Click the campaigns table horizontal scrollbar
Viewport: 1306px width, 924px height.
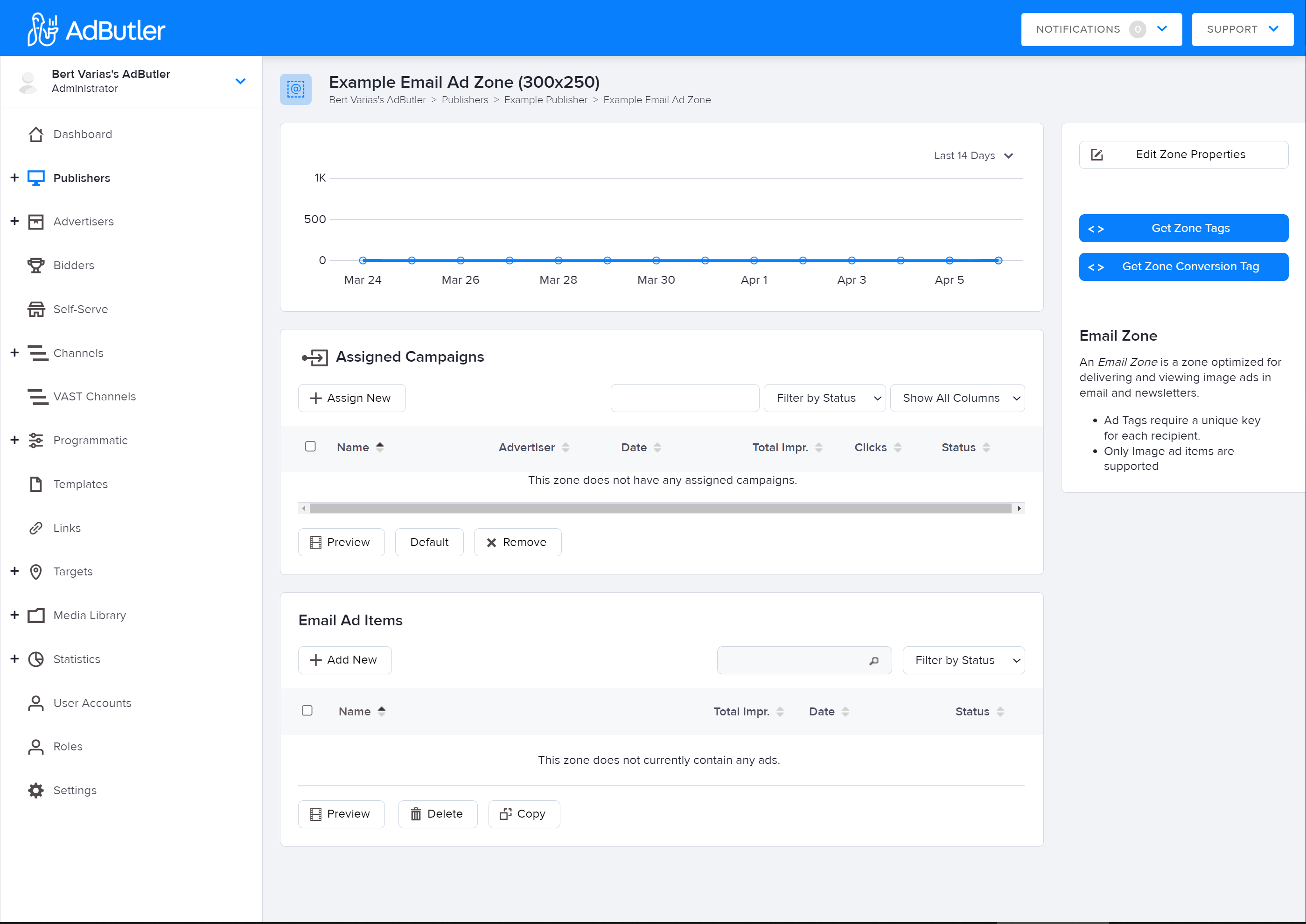pyautogui.click(x=660, y=509)
